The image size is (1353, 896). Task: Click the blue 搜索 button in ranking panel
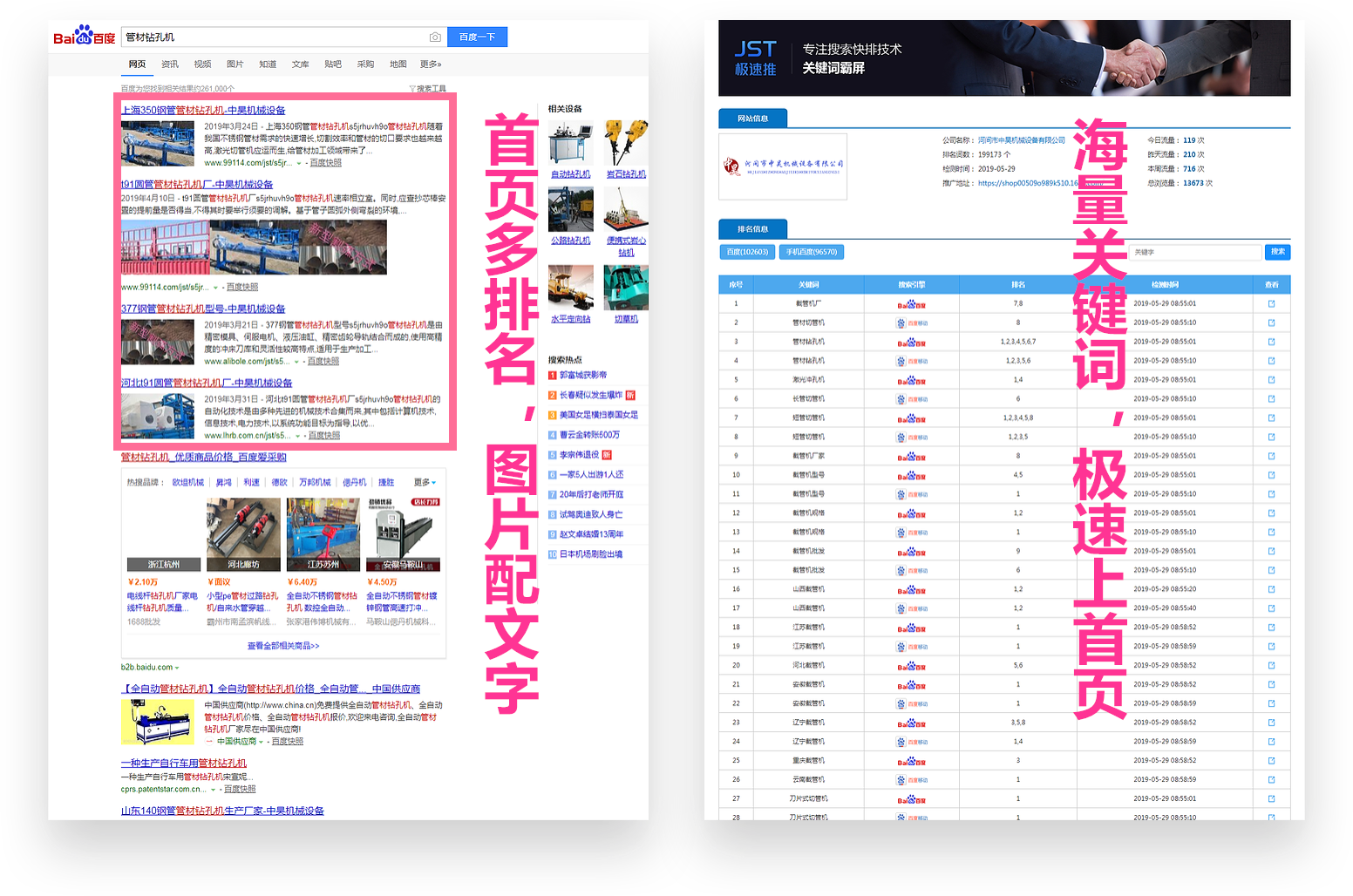coord(1277,252)
